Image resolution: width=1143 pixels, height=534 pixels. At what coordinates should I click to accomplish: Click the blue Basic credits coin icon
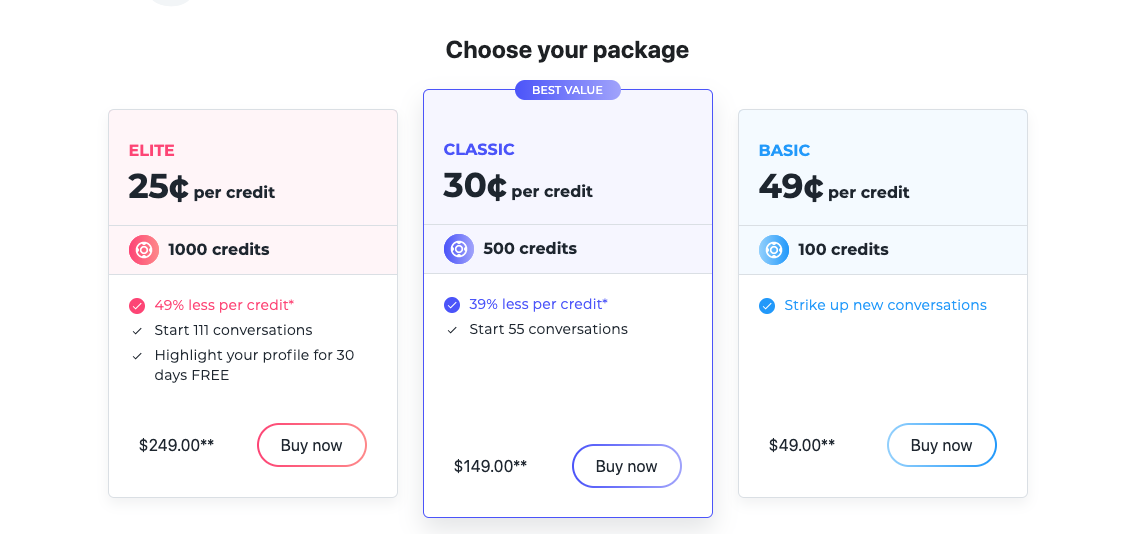774,250
